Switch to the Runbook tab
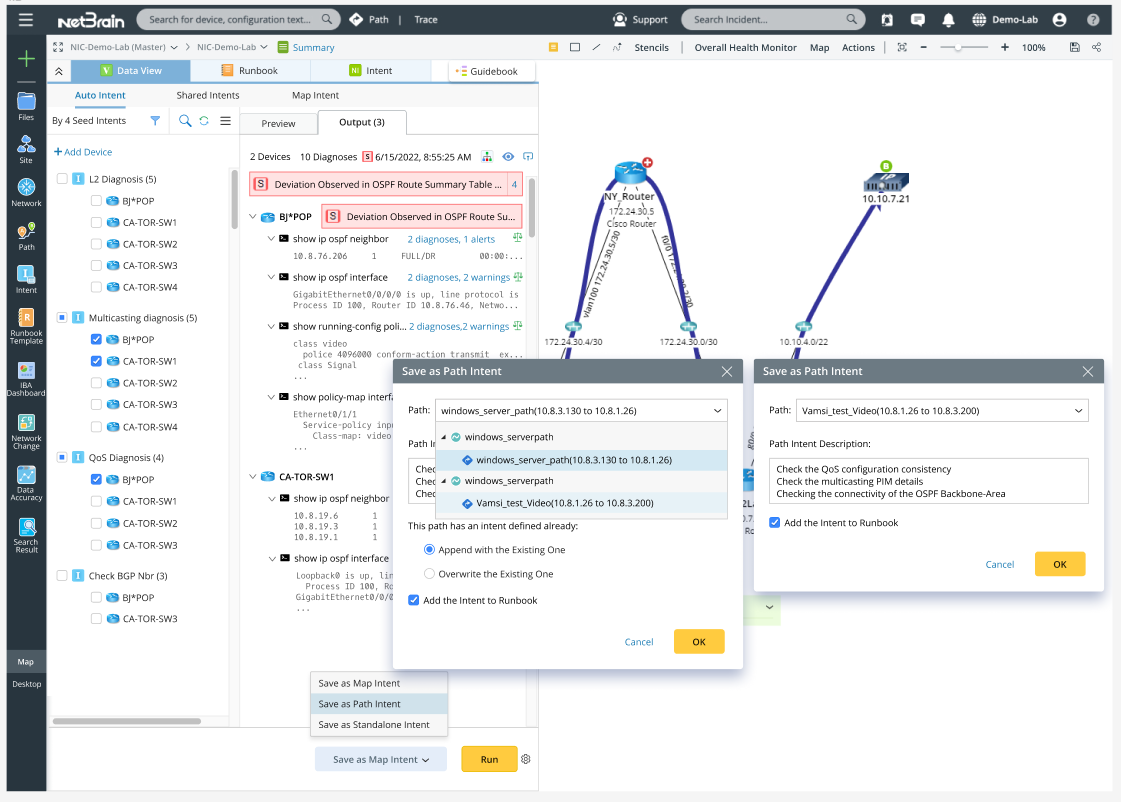 tap(249, 71)
